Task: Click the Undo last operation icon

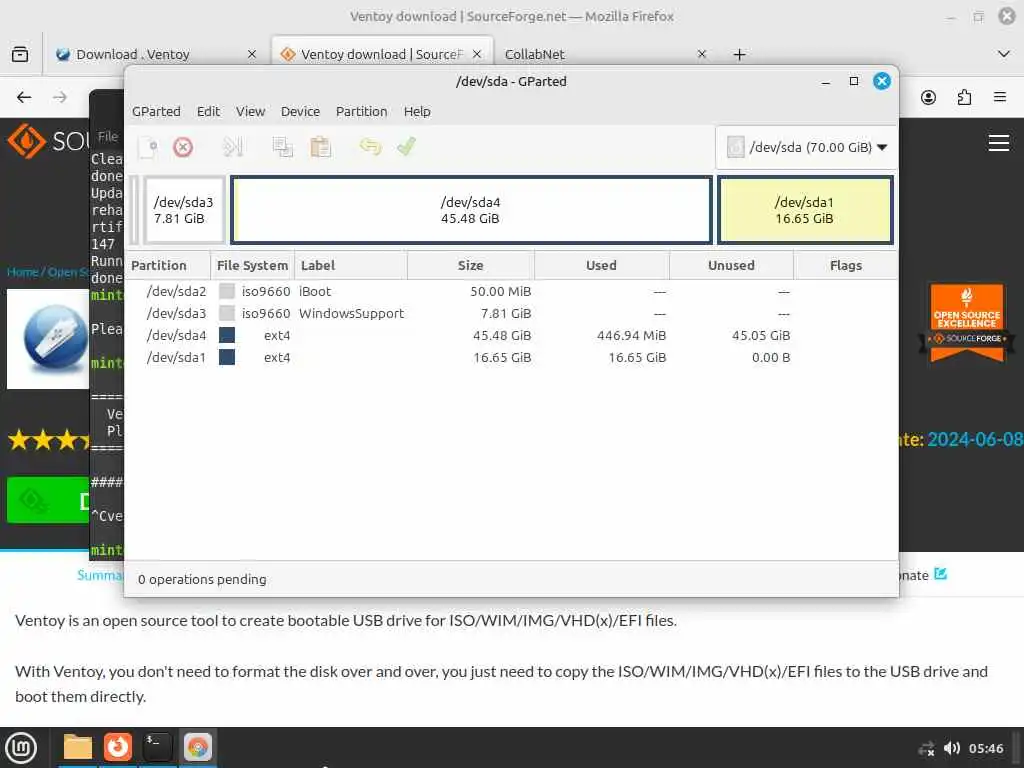Action: 370,146
